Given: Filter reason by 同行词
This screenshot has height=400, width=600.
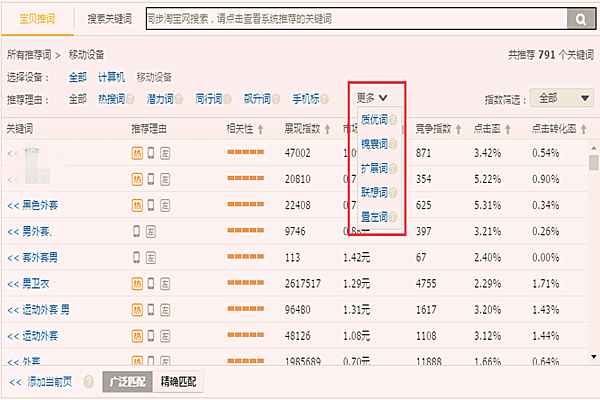Looking at the screenshot, I should point(209,99).
